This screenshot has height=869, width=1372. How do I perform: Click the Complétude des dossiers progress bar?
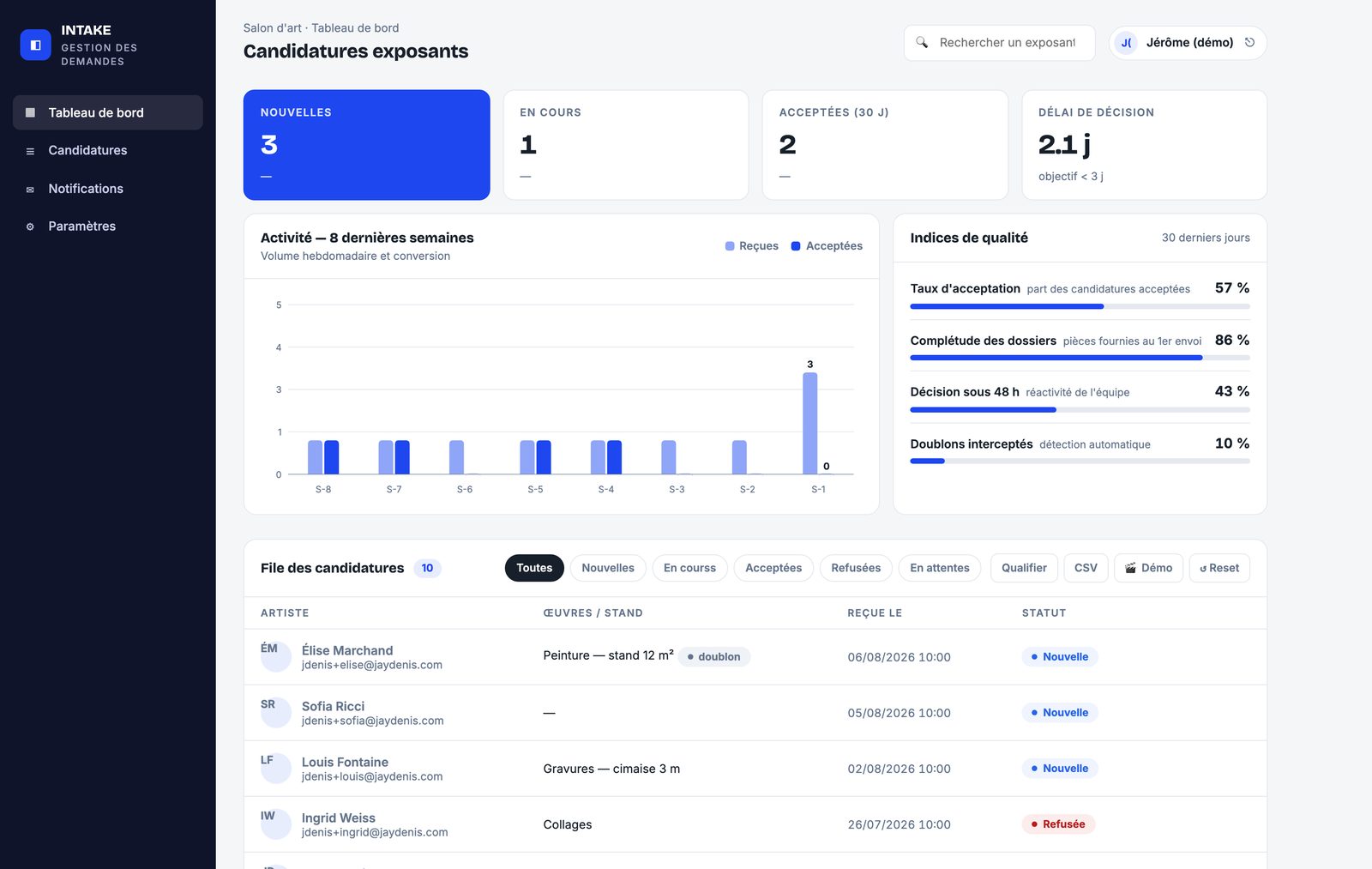point(1080,358)
